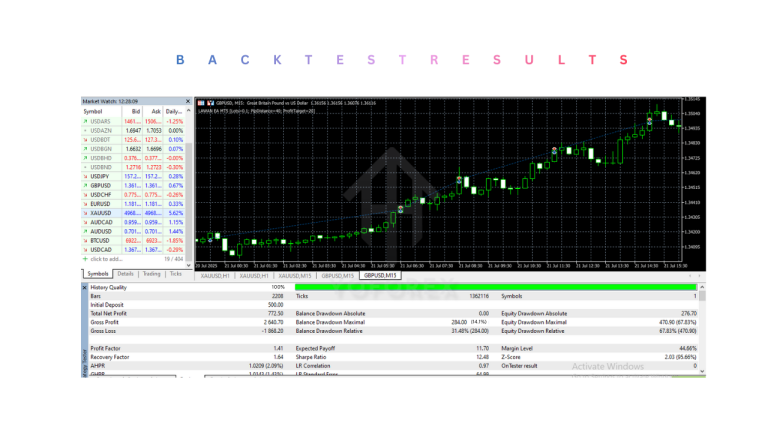Viewport: 768px width, 432px height.
Task: Click the XAUUSD down-arrow symbol icon
Action: 85,212
